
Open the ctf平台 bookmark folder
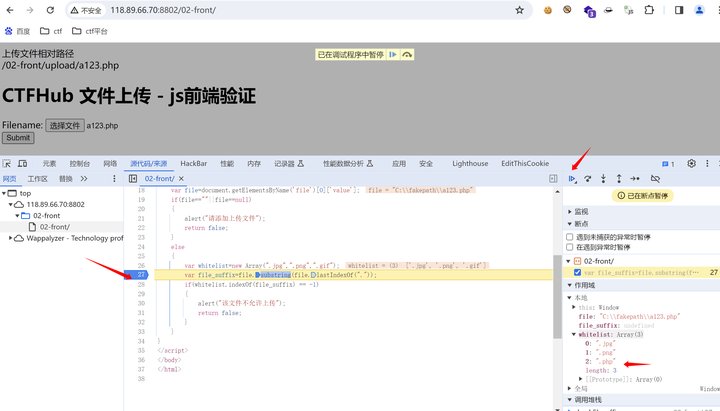point(90,31)
